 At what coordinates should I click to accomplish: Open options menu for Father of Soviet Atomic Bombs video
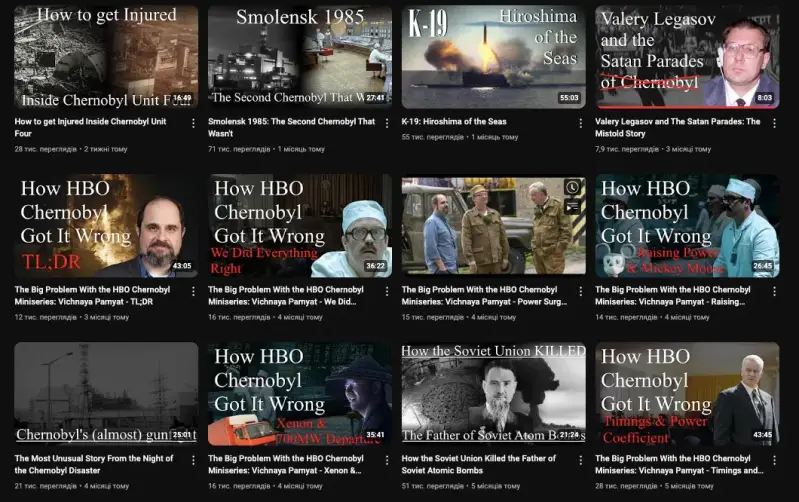click(580, 460)
